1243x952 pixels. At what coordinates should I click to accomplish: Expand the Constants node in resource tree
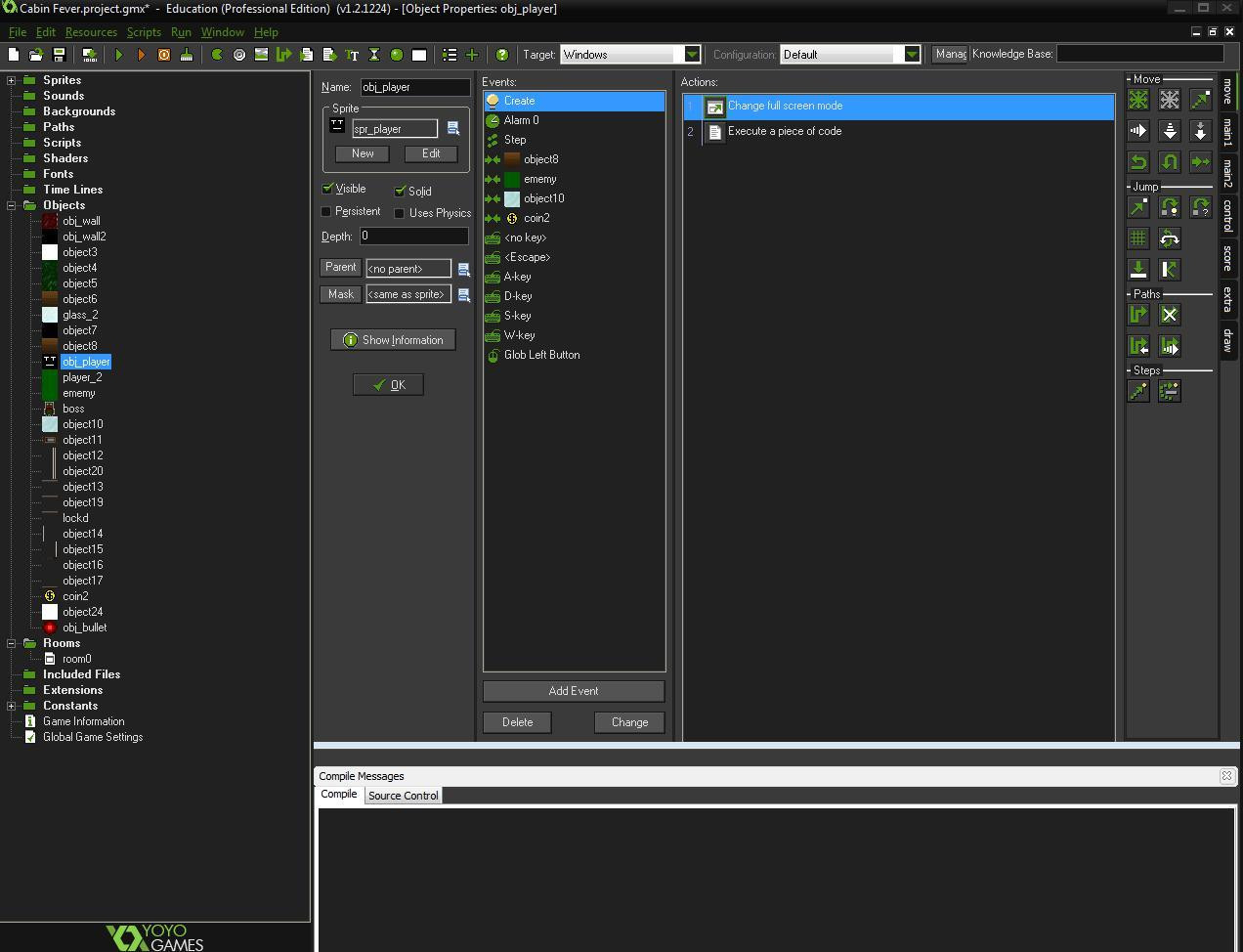pos(12,706)
